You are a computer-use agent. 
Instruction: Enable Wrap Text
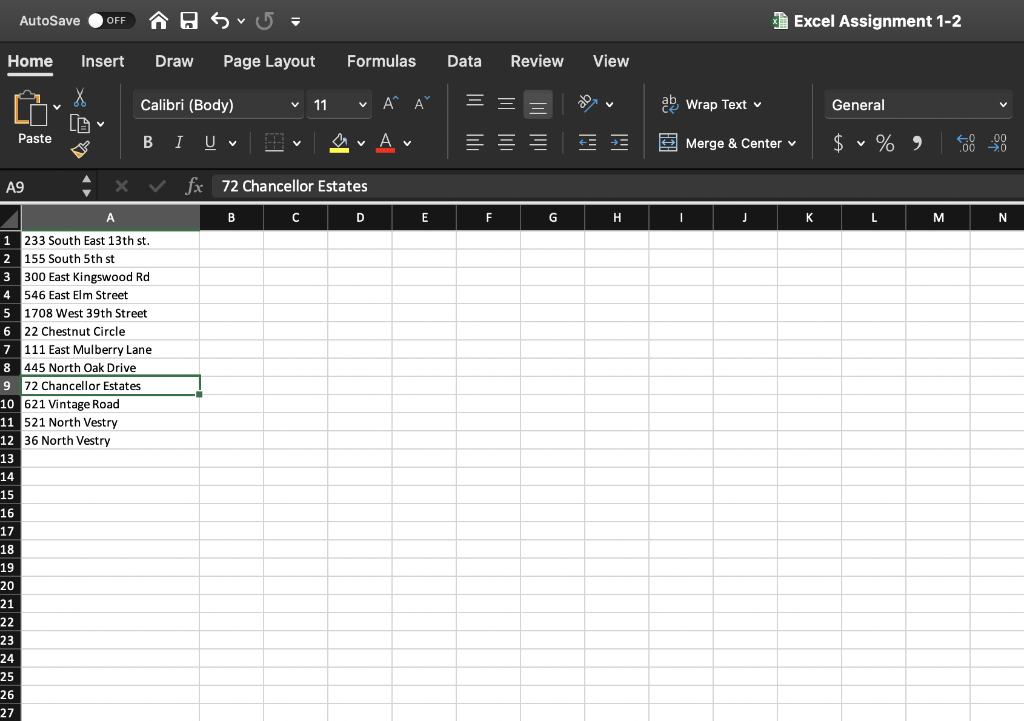tap(711, 104)
